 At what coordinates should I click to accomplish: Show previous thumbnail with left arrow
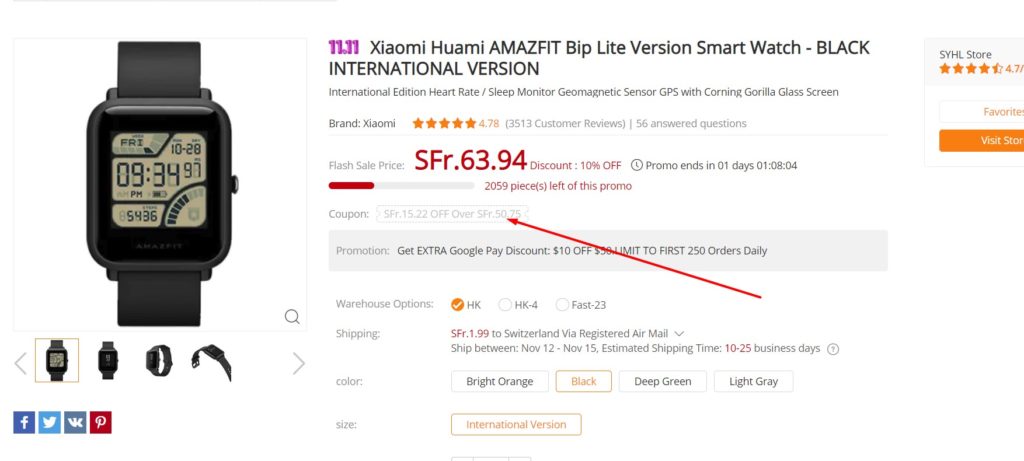[x=20, y=363]
